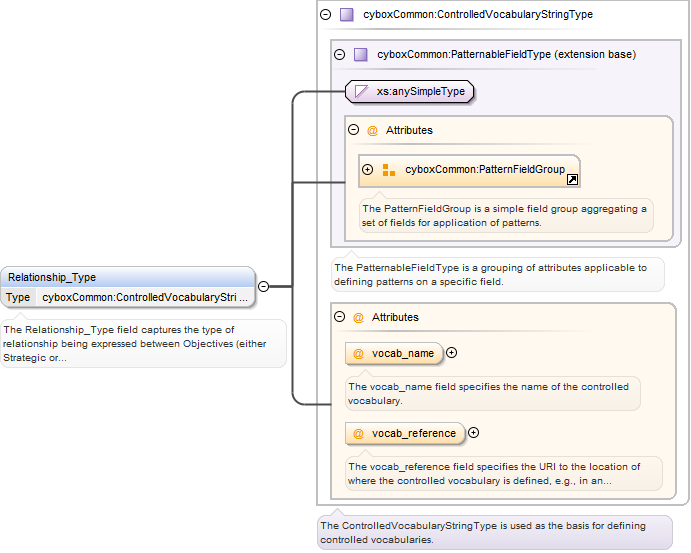Click the PatternFieldGroup description annotation
Viewport: 691px width, 553px height.
[x=506, y=215]
